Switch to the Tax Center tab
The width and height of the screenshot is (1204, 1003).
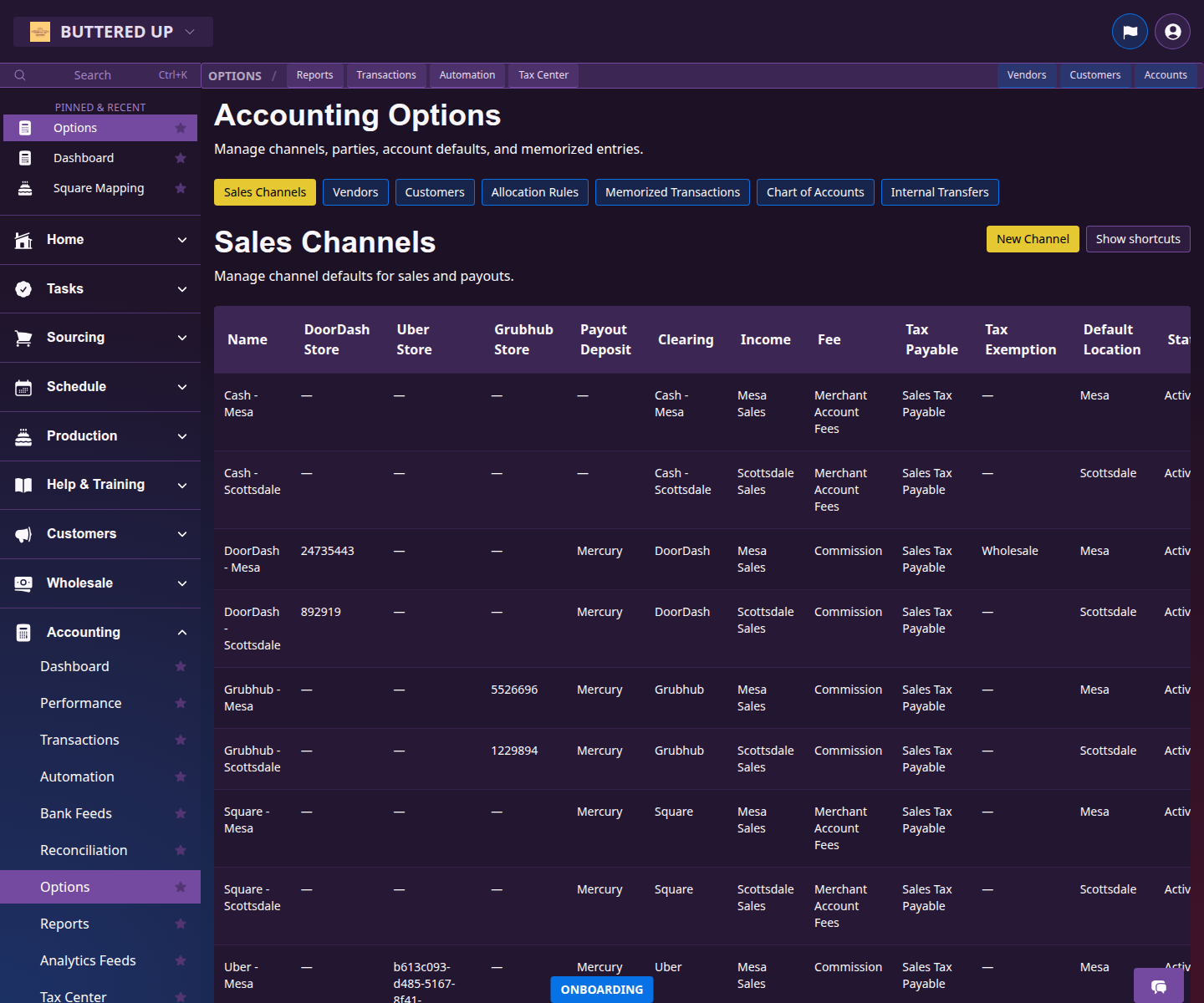click(543, 75)
